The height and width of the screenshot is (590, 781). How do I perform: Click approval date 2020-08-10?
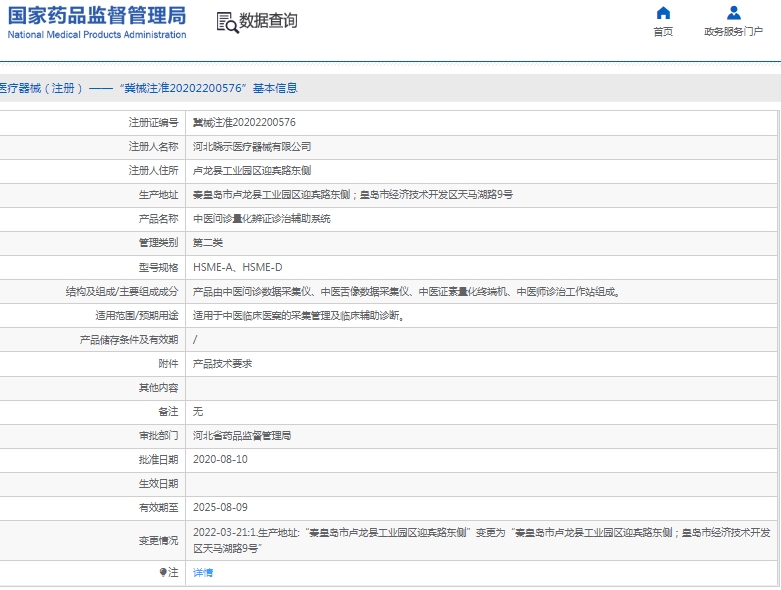point(220,459)
